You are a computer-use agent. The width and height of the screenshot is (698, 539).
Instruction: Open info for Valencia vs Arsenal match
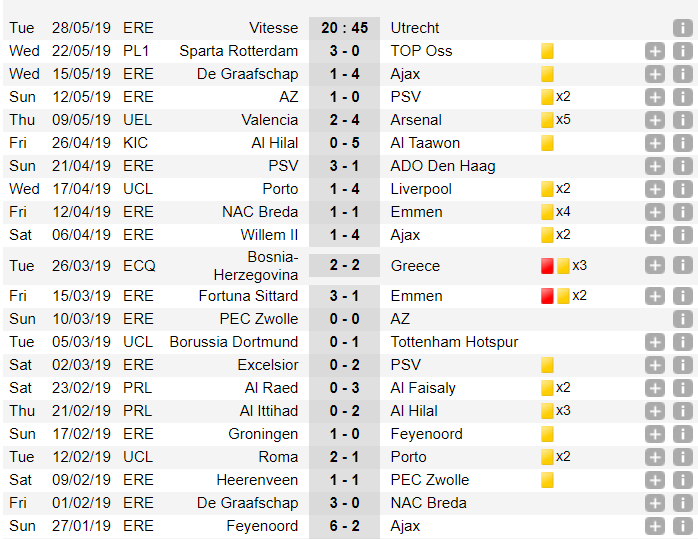682,120
